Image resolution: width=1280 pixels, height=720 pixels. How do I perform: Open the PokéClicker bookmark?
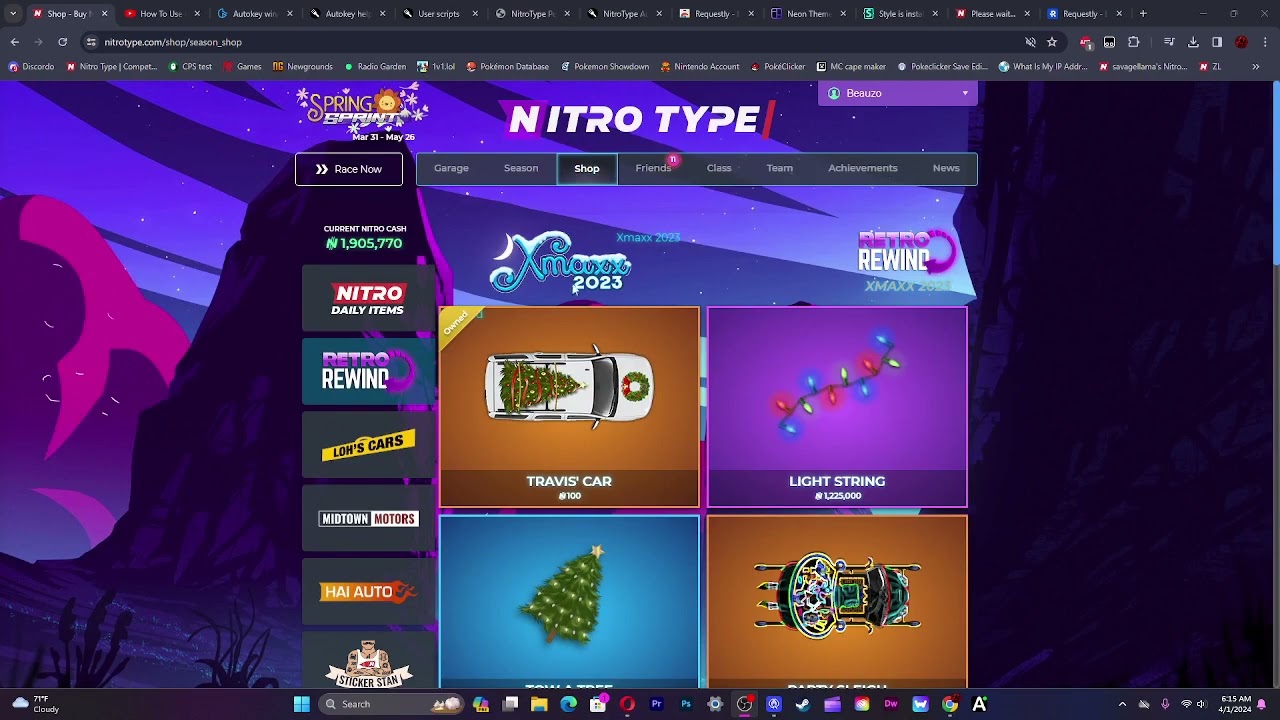777,67
